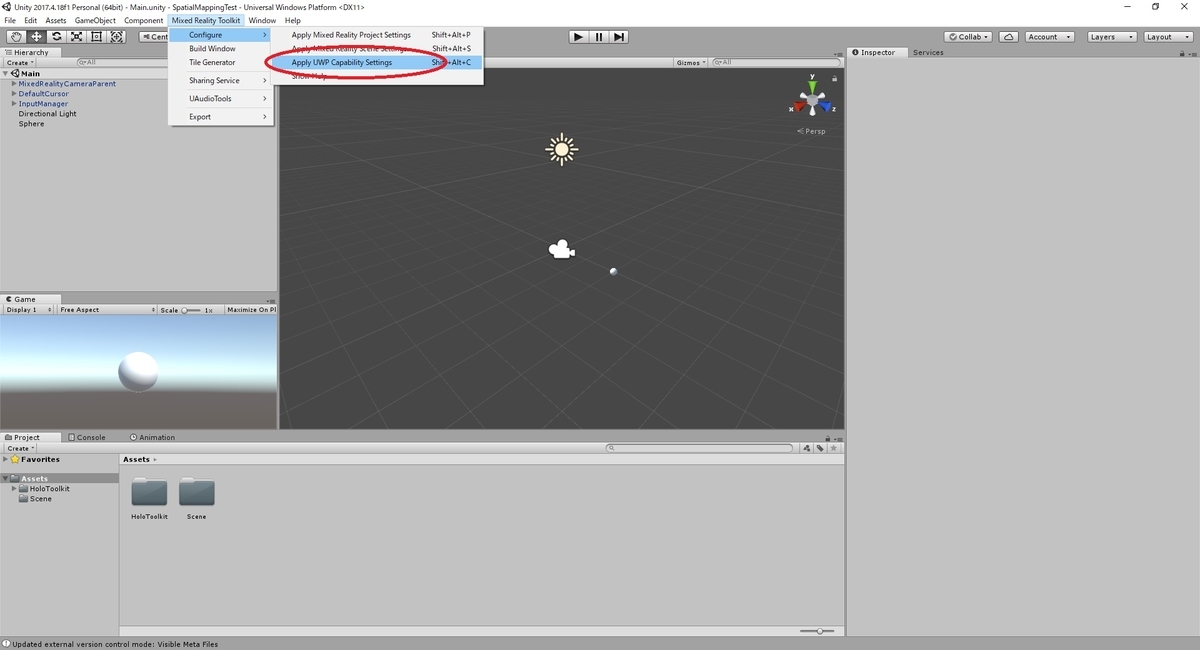Open the Layout dropdown
Viewport: 1200px width, 650px height.
[x=1167, y=37]
